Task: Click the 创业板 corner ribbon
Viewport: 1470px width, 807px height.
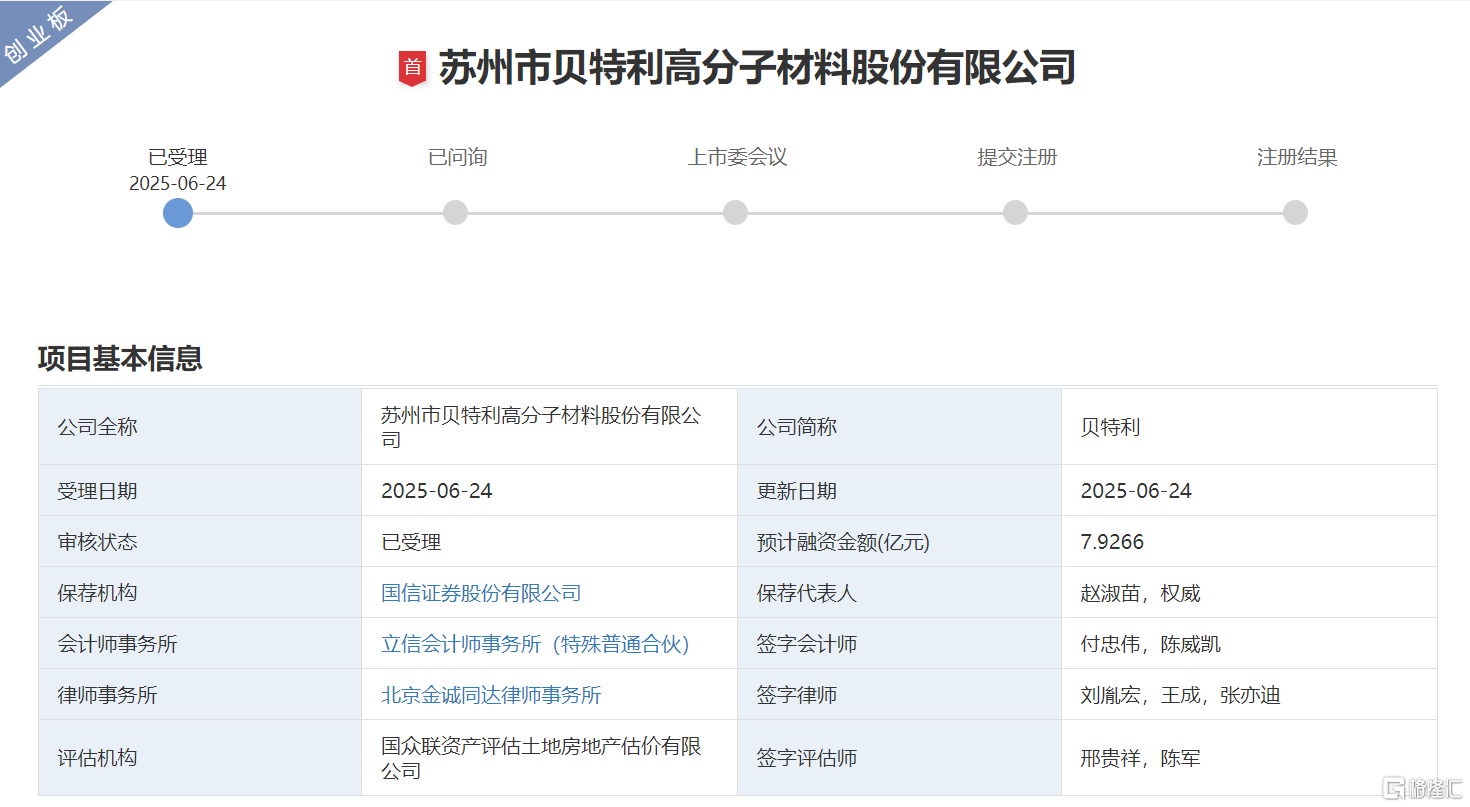Action: point(40,38)
